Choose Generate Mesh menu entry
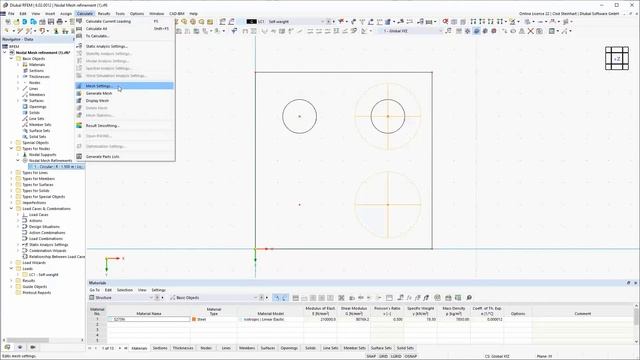This screenshot has height=360, width=640. click(124, 93)
